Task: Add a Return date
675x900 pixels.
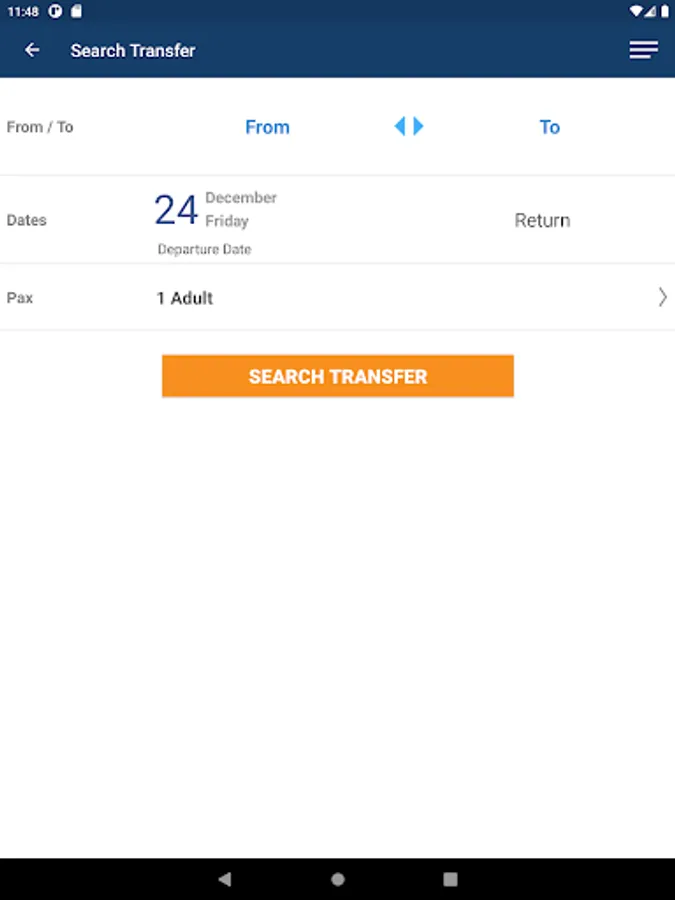Action: (542, 220)
